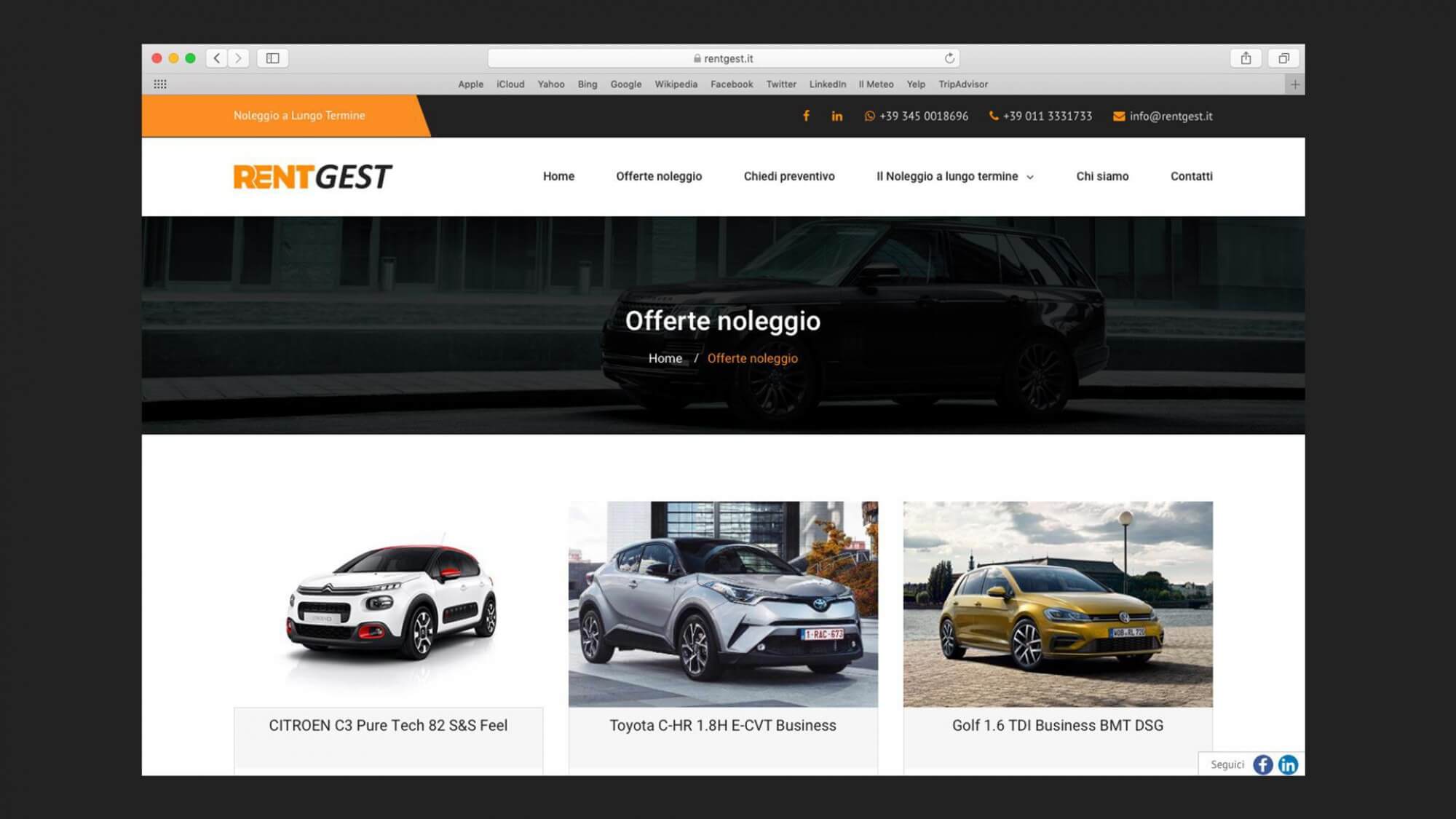Click CITROEN C3 Pure Tech 82 S&S Feel title
Screen dimensions: 1456x819
pos(388,725)
